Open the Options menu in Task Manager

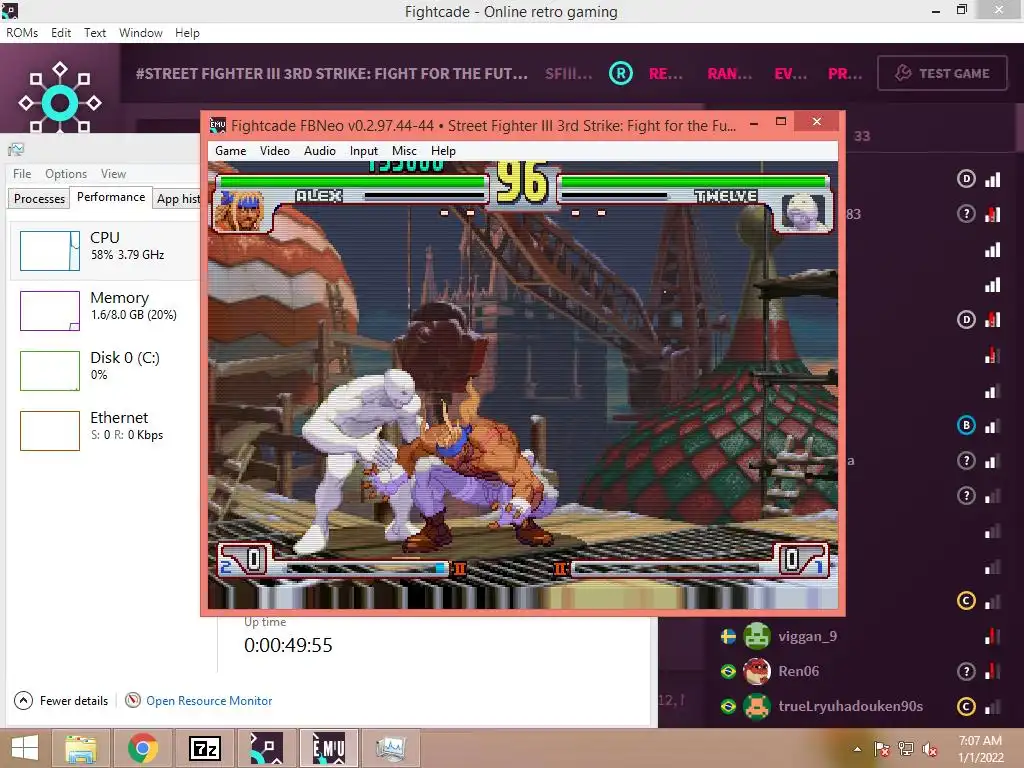point(66,174)
